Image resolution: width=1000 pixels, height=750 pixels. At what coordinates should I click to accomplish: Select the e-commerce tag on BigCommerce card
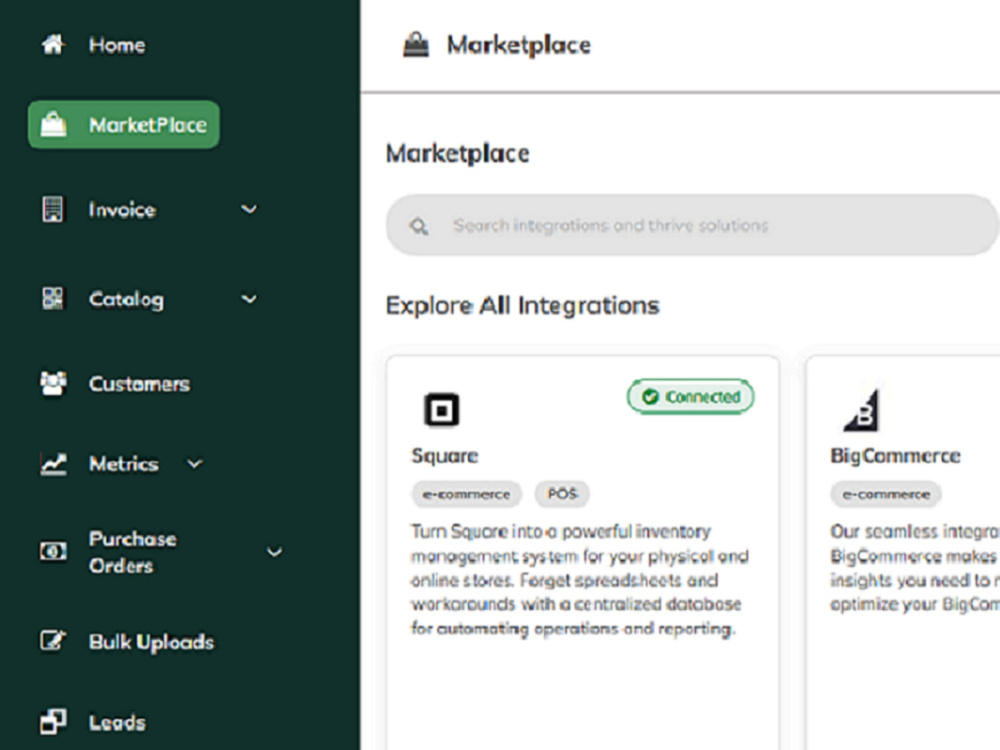click(886, 494)
